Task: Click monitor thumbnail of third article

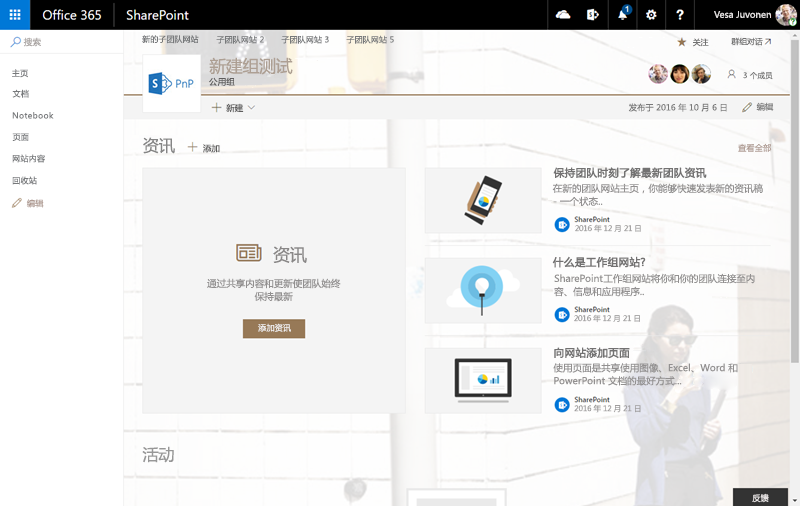Action: coord(483,381)
